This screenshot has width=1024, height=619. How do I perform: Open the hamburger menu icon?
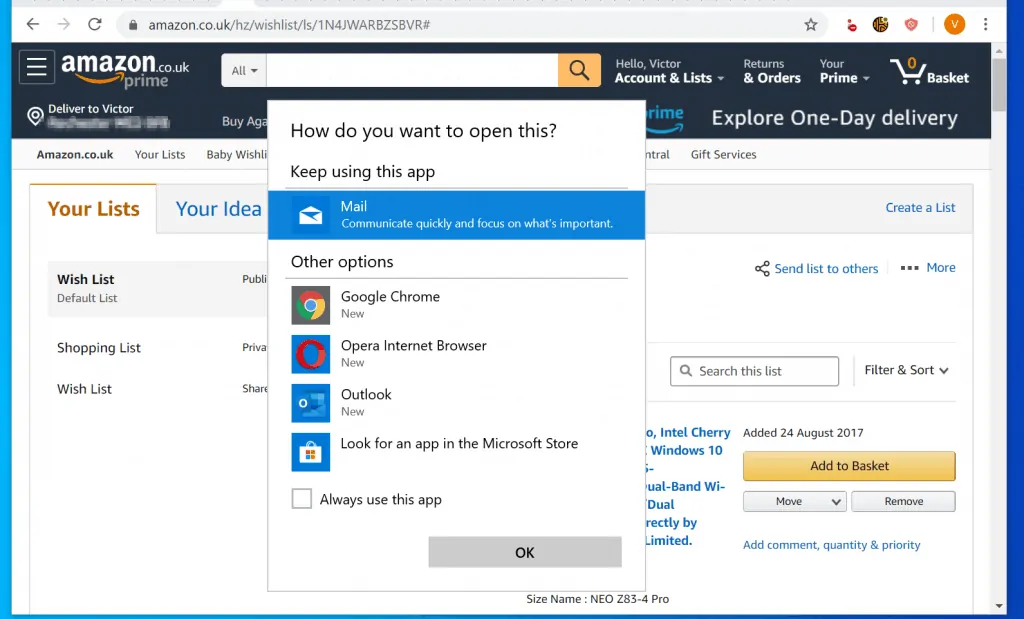(37, 68)
